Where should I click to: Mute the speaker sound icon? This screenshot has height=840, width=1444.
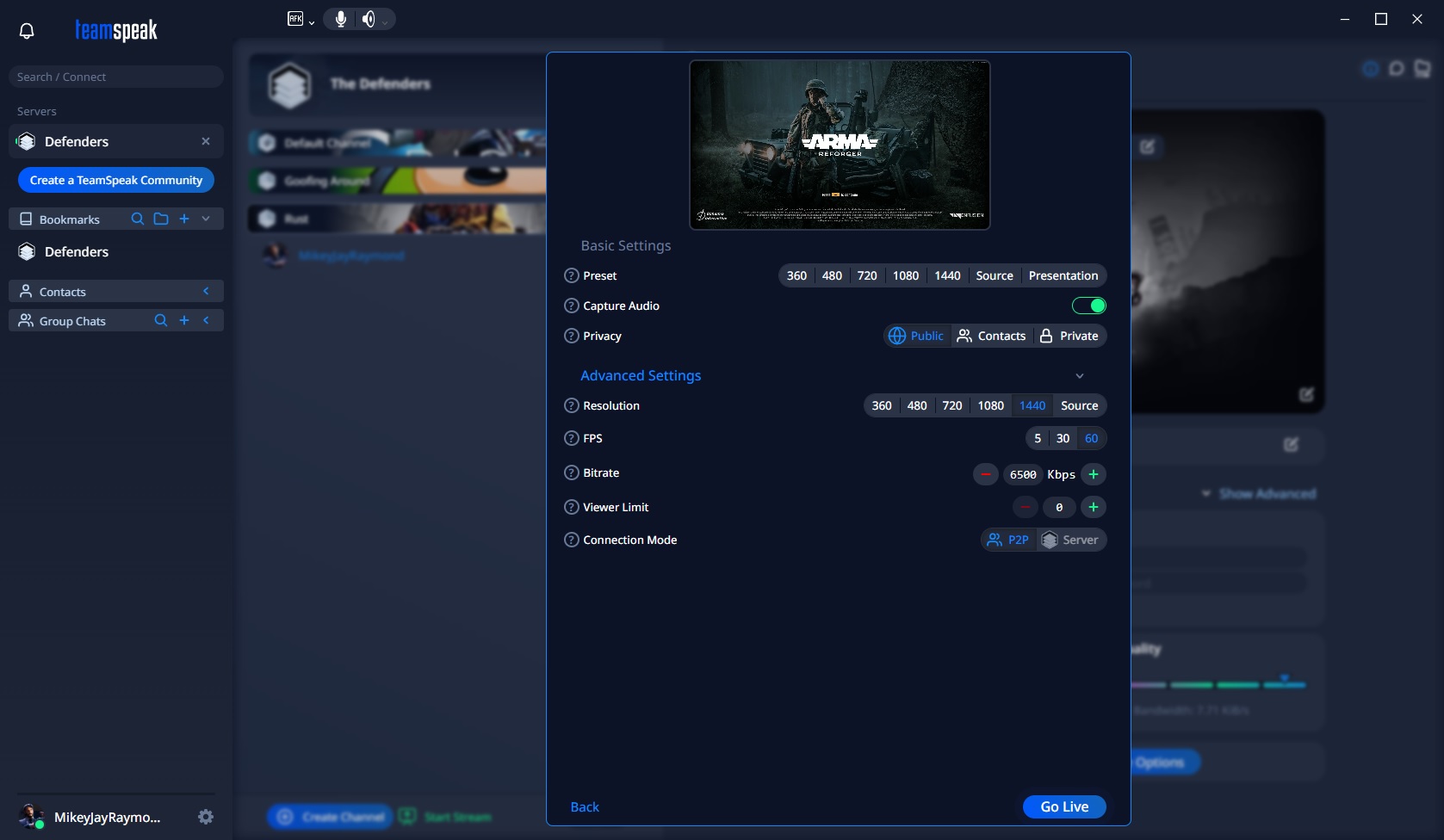[369, 19]
